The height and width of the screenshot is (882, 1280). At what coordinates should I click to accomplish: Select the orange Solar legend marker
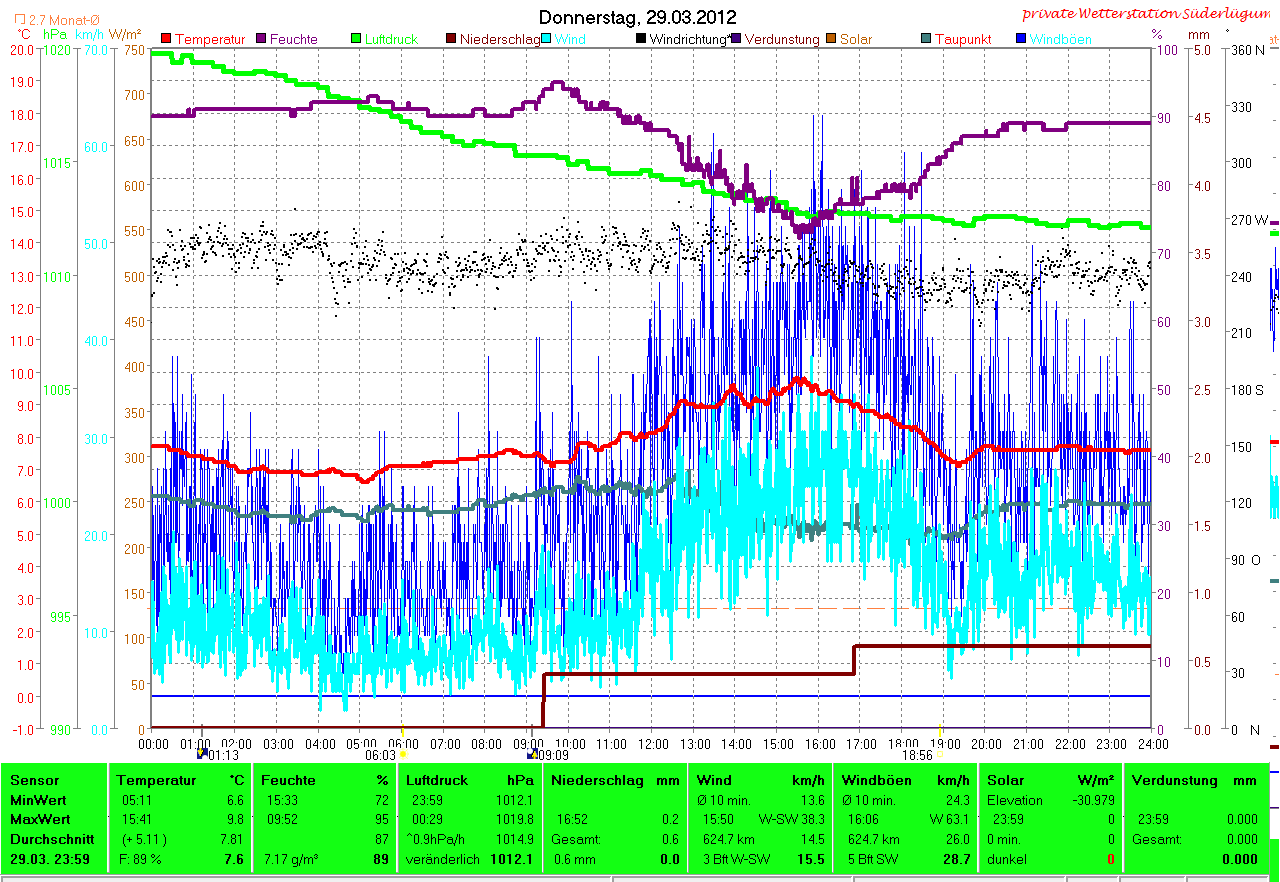pos(831,39)
